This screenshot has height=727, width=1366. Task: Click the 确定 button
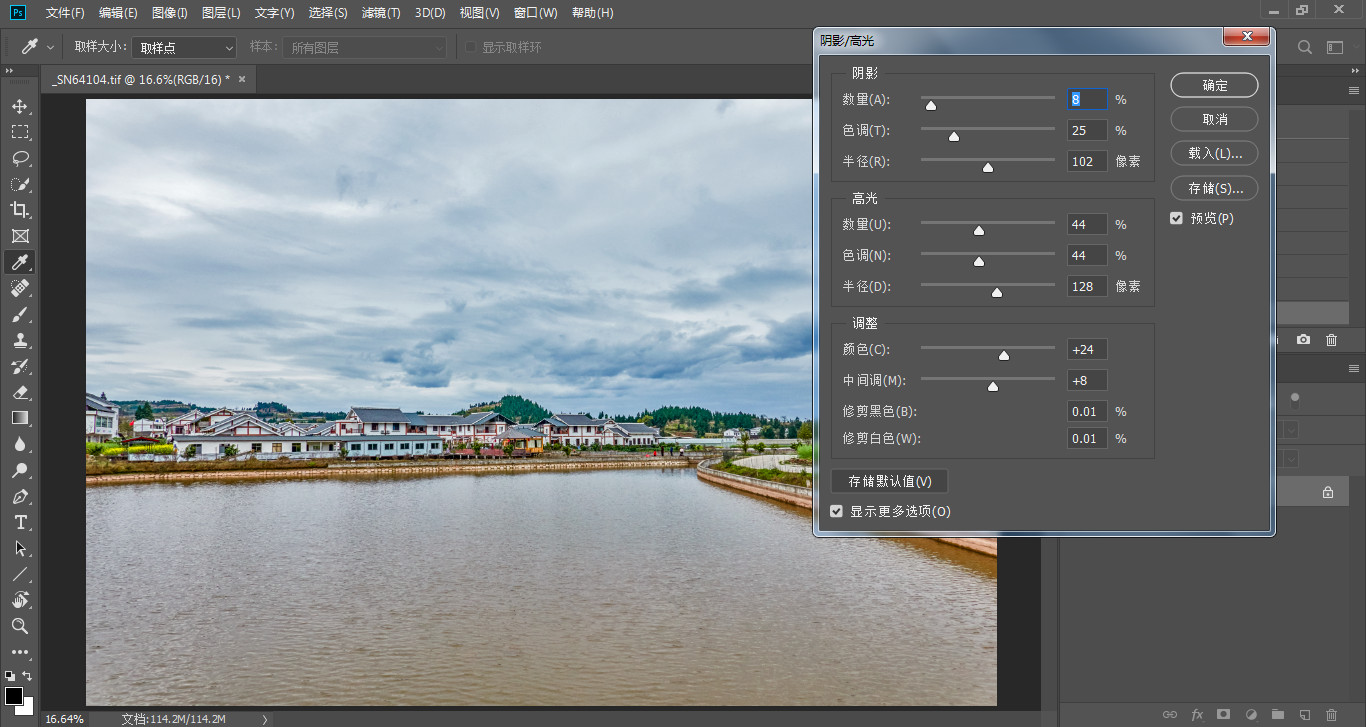coord(1214,85)
